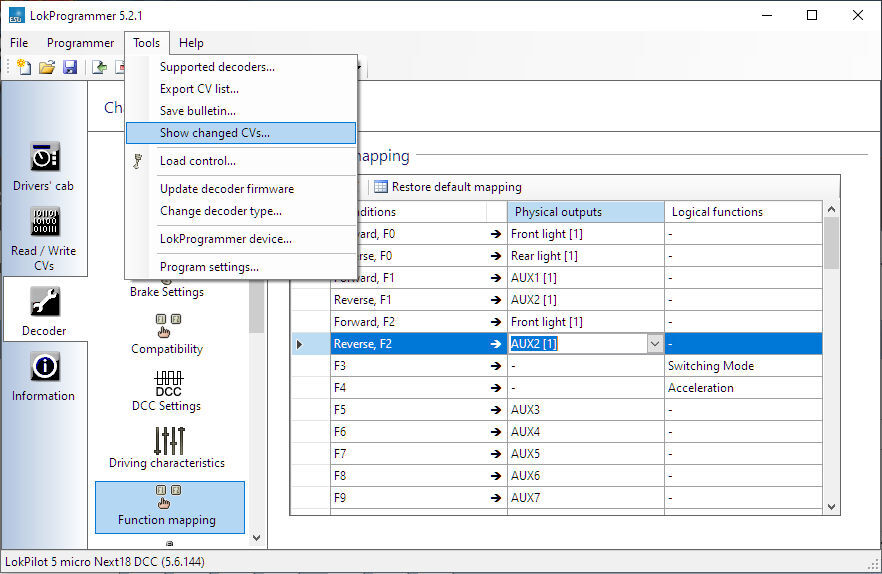Viewport: 882px width, 574px height.
Task: Click the Restore default mapping table icon
Action: (381, 187)
